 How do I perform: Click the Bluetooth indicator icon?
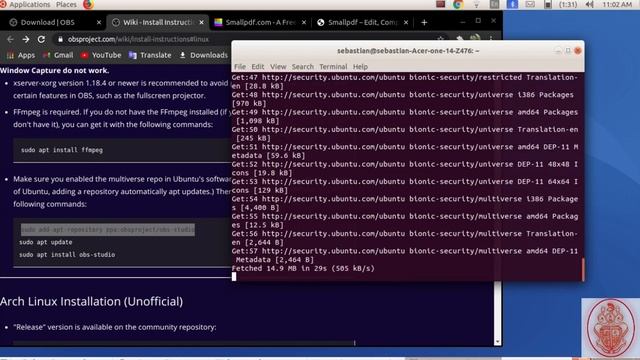[512, 4]
